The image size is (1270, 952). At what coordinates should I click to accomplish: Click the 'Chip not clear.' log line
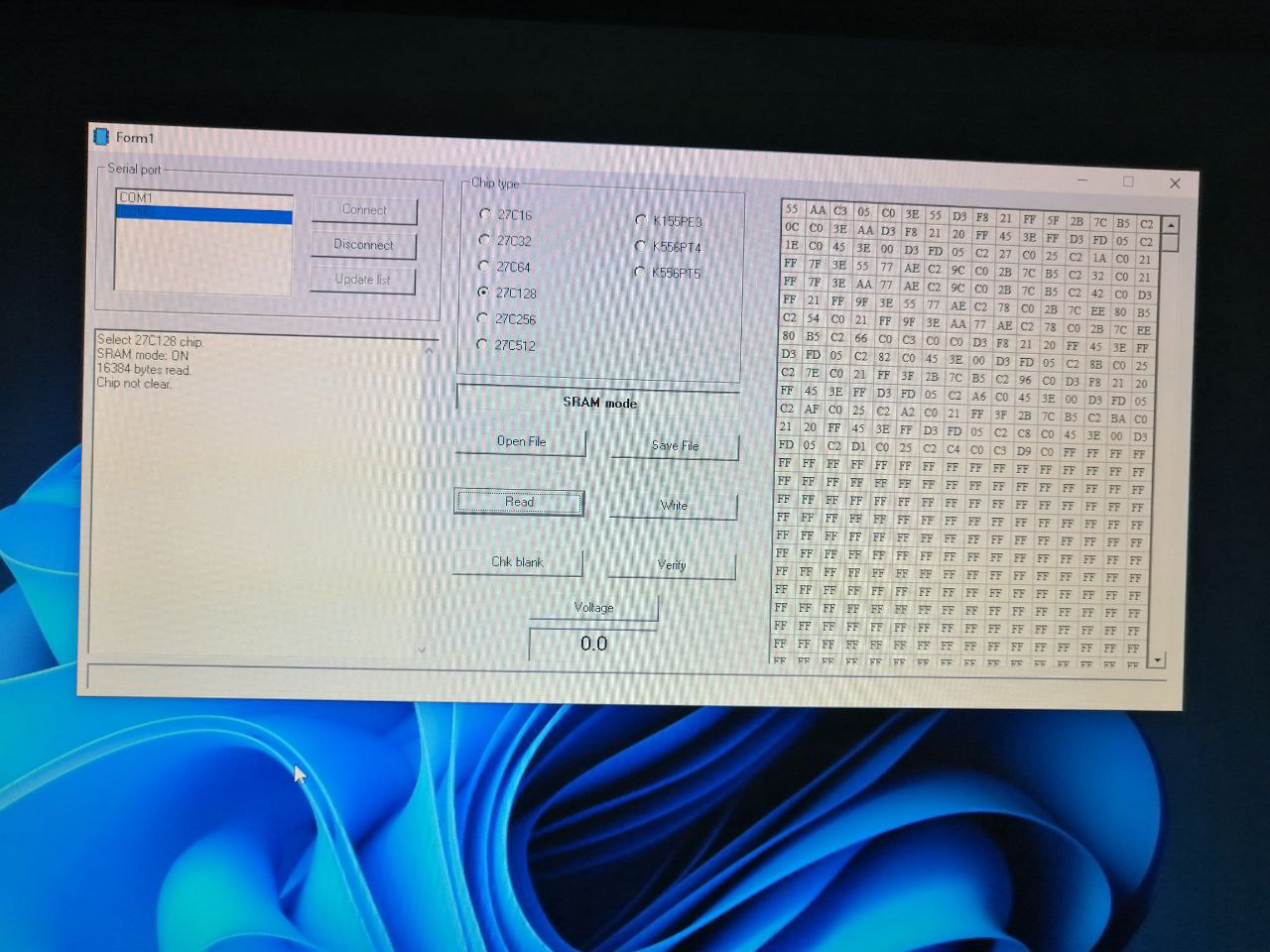(134, 384)
